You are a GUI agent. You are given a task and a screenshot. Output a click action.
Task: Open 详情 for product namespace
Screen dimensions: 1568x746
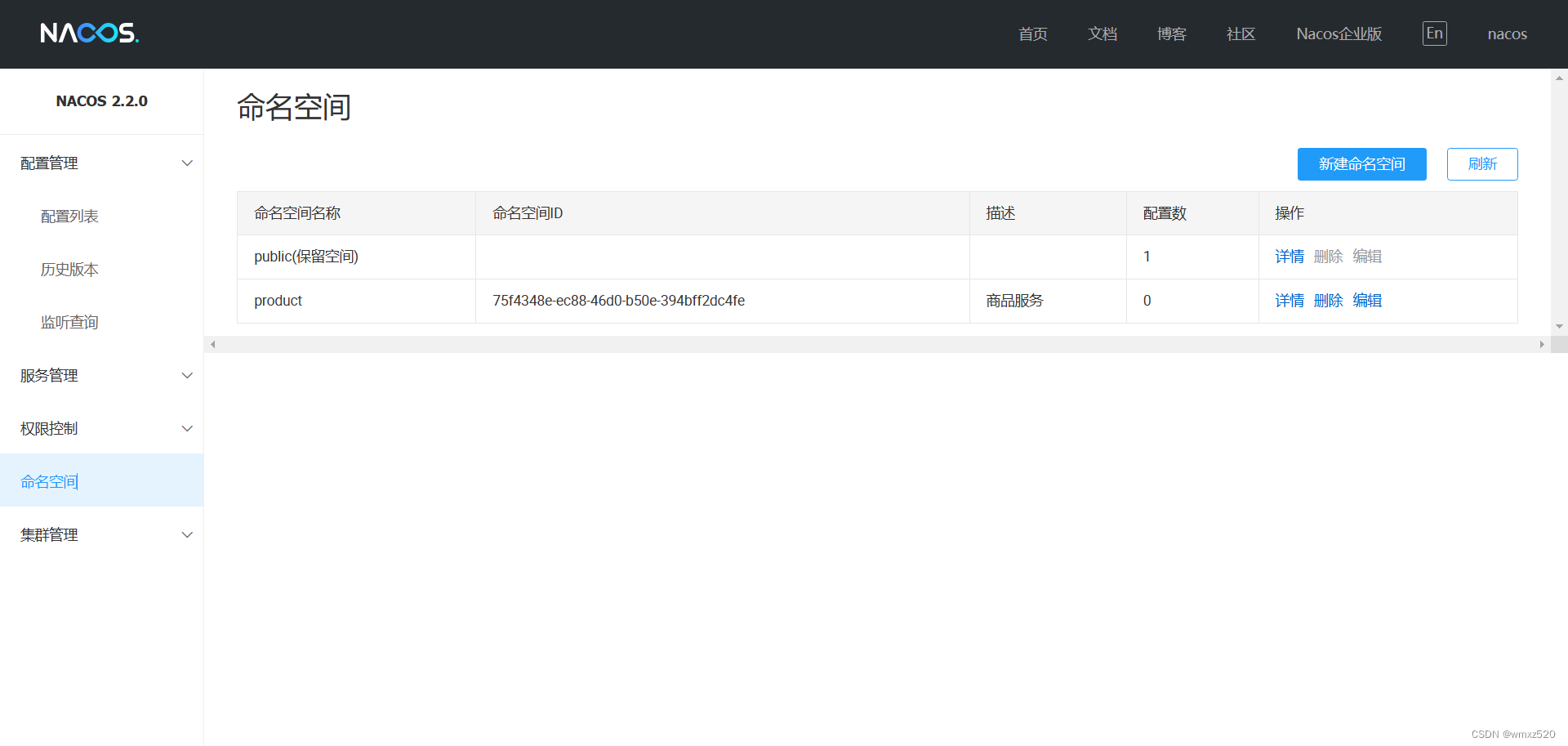(1290, 301)
